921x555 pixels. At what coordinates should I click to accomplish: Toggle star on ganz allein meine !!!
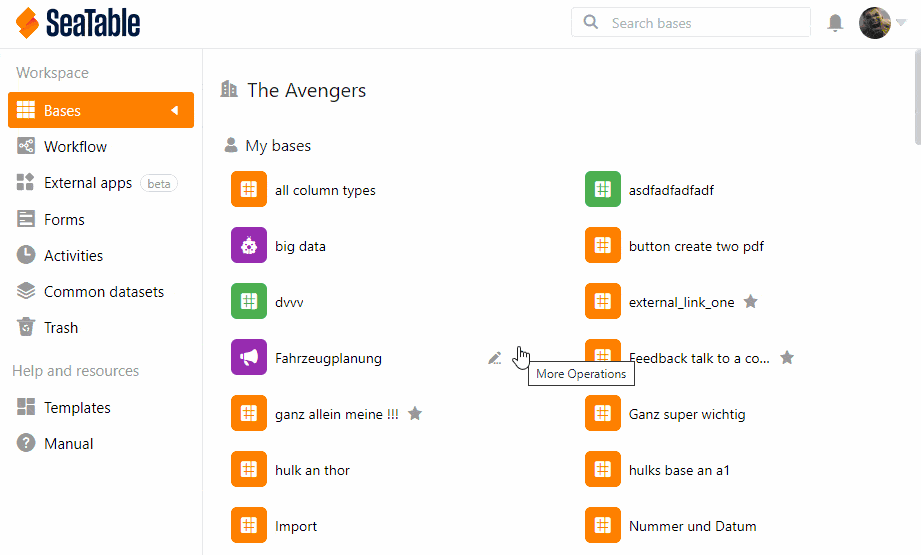415,414
